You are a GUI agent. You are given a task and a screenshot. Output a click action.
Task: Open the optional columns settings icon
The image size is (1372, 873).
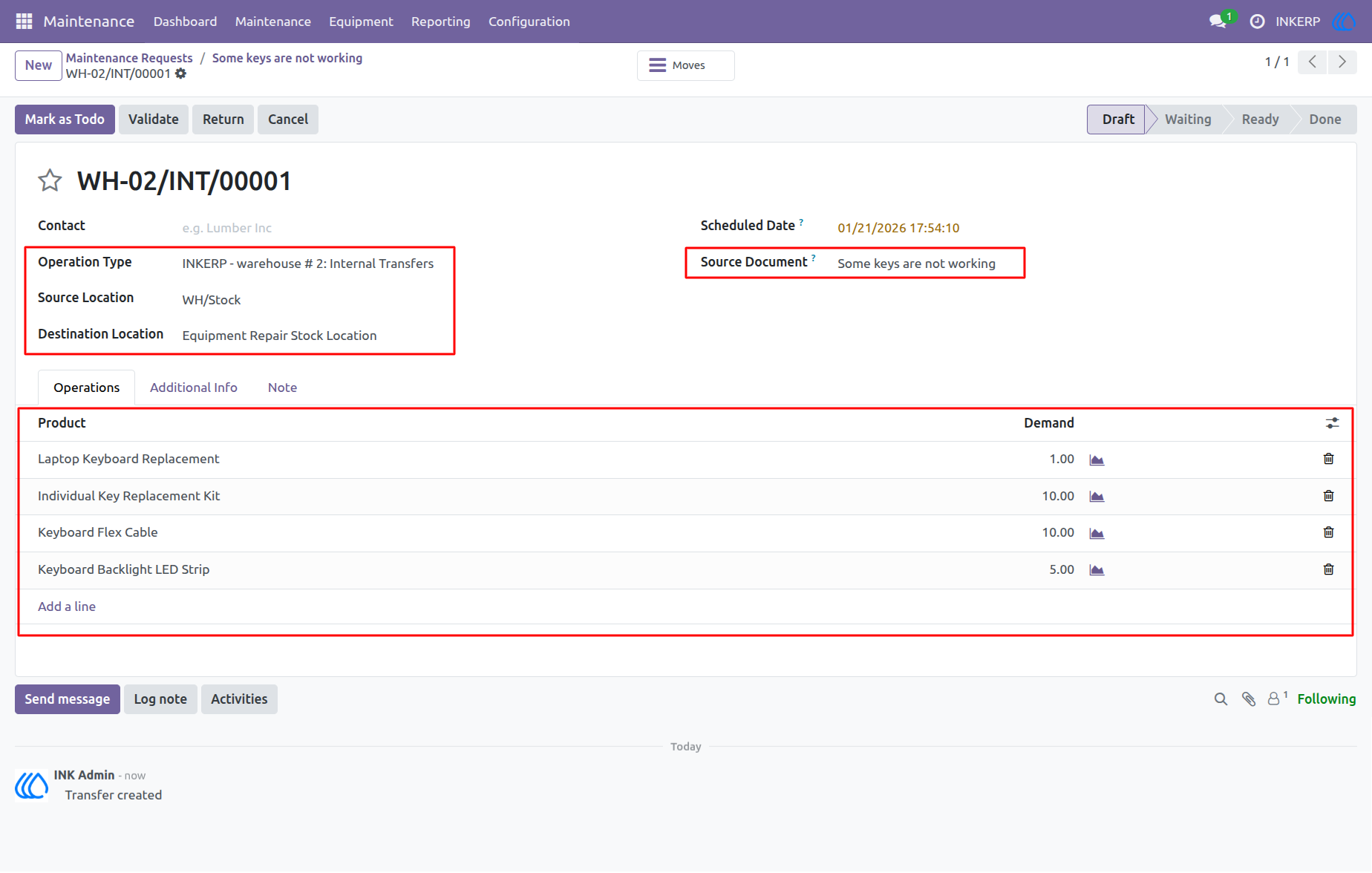point(1333,423)
